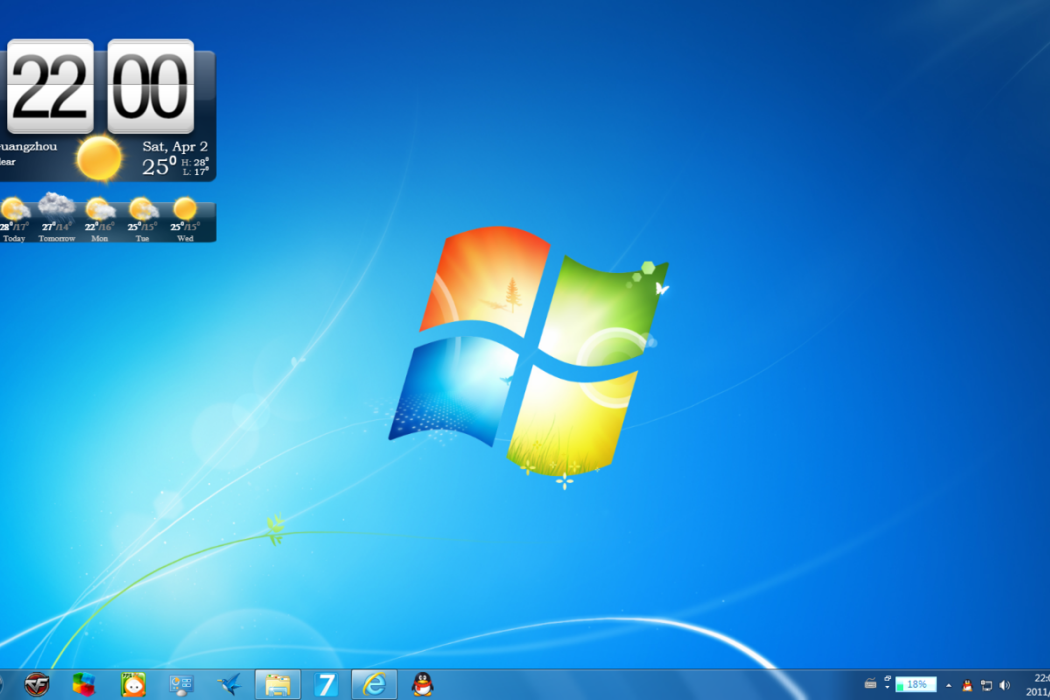Select the Today forecast icon
The width and height of the screenshot is (1050, 700).
(x=14, y=210)
